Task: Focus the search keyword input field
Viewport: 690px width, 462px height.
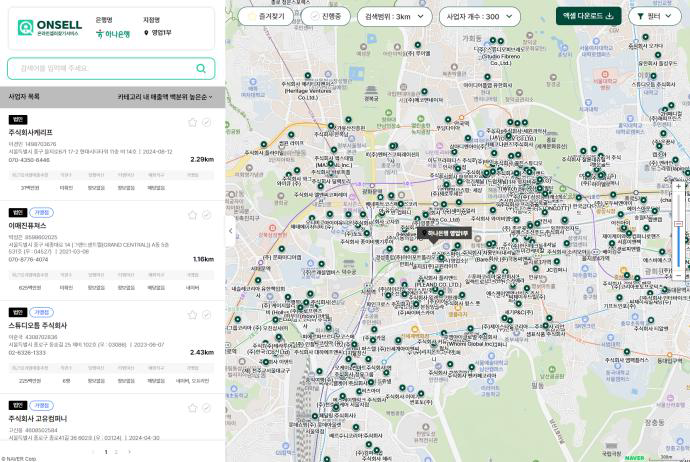Action: [x=100, y=69]
